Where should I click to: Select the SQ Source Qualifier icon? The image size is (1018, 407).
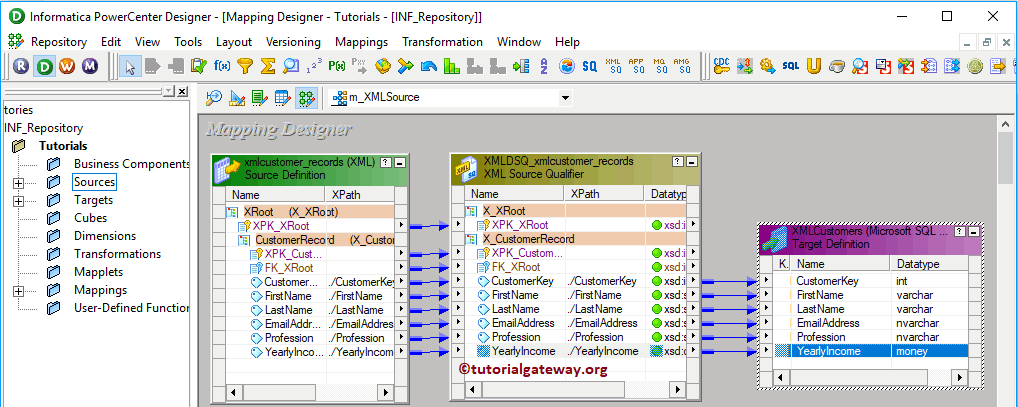[x=589, y=66]
